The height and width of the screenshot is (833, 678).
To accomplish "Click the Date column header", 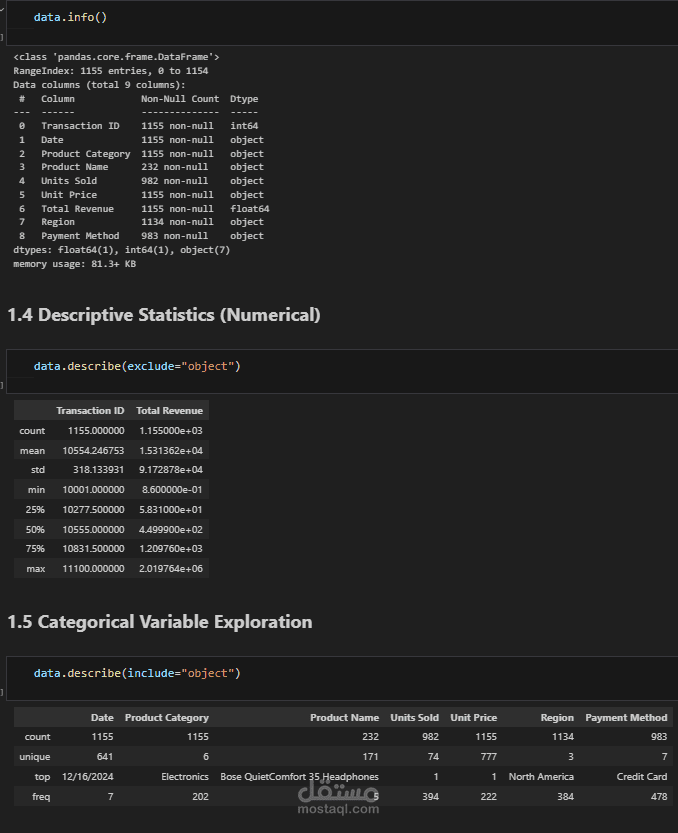I will point(102,718).
